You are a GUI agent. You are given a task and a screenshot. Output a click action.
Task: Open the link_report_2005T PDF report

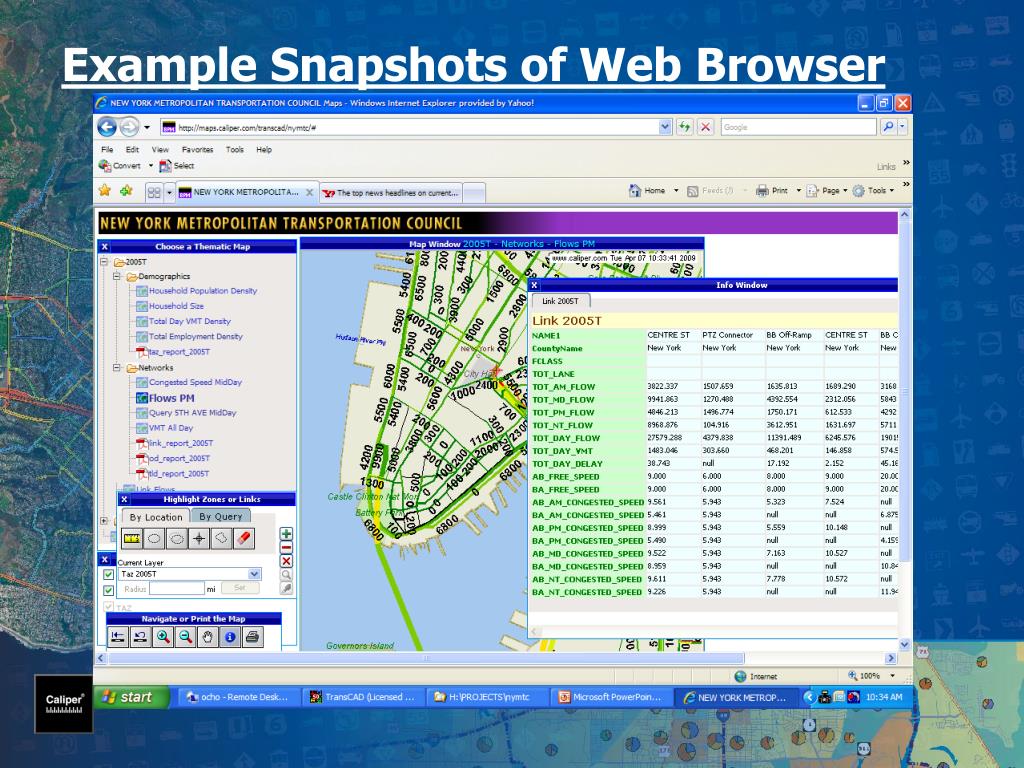[180, 443]
